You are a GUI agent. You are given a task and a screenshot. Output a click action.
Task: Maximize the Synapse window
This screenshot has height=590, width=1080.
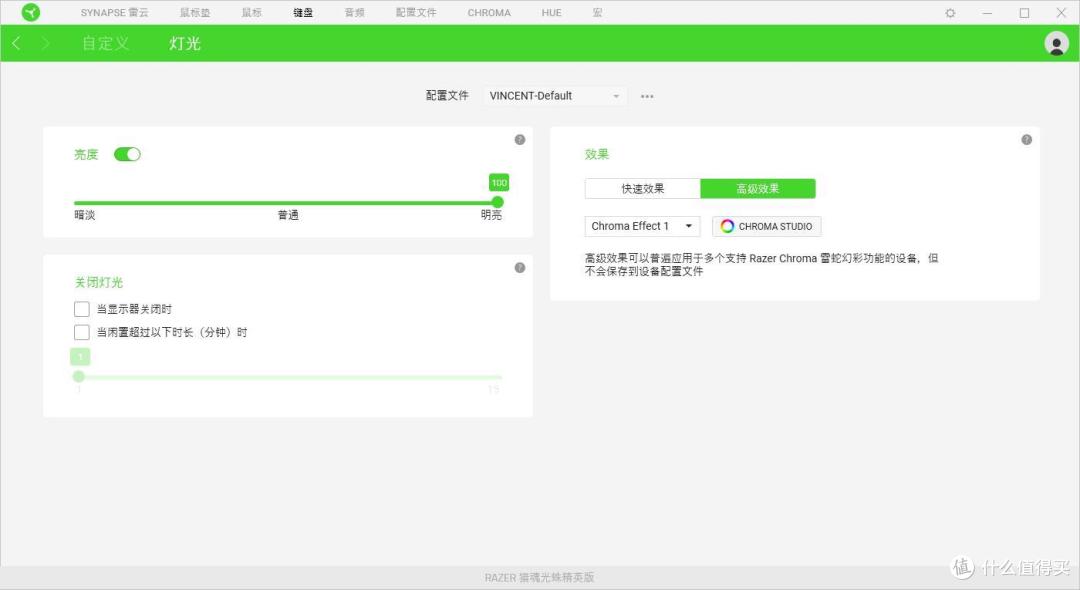point(1024,12)
